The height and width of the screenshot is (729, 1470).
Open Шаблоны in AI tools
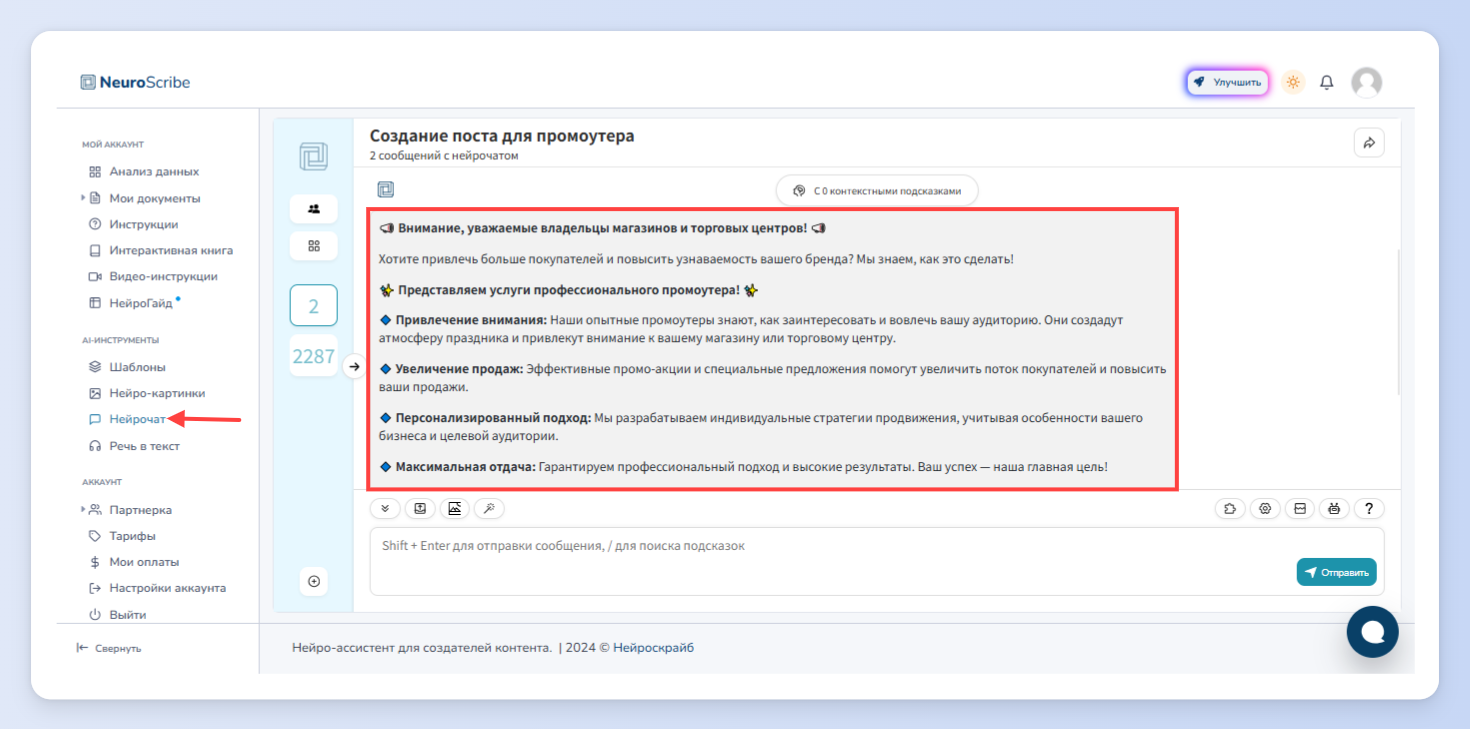[137, 367]
